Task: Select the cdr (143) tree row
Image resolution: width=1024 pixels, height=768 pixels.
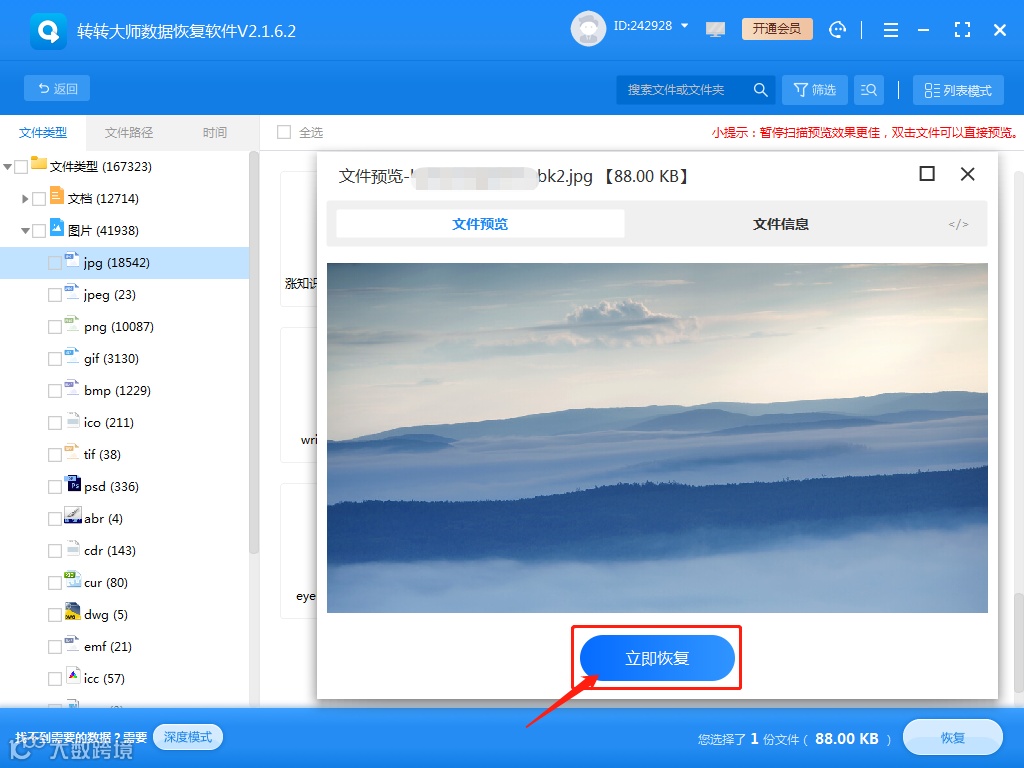Action: pyautogui.click(x=124, y=551)
